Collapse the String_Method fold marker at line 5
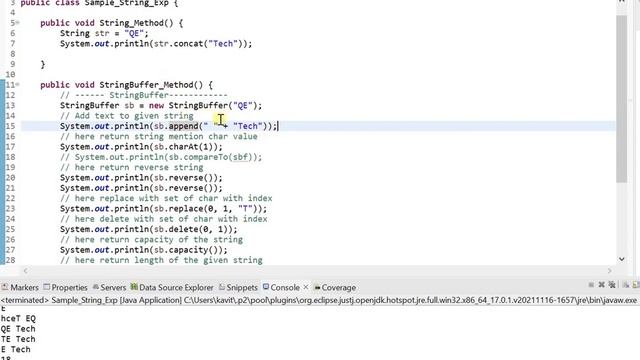The height and width of the screenshot is (360, 640). [x=17, y=23]
